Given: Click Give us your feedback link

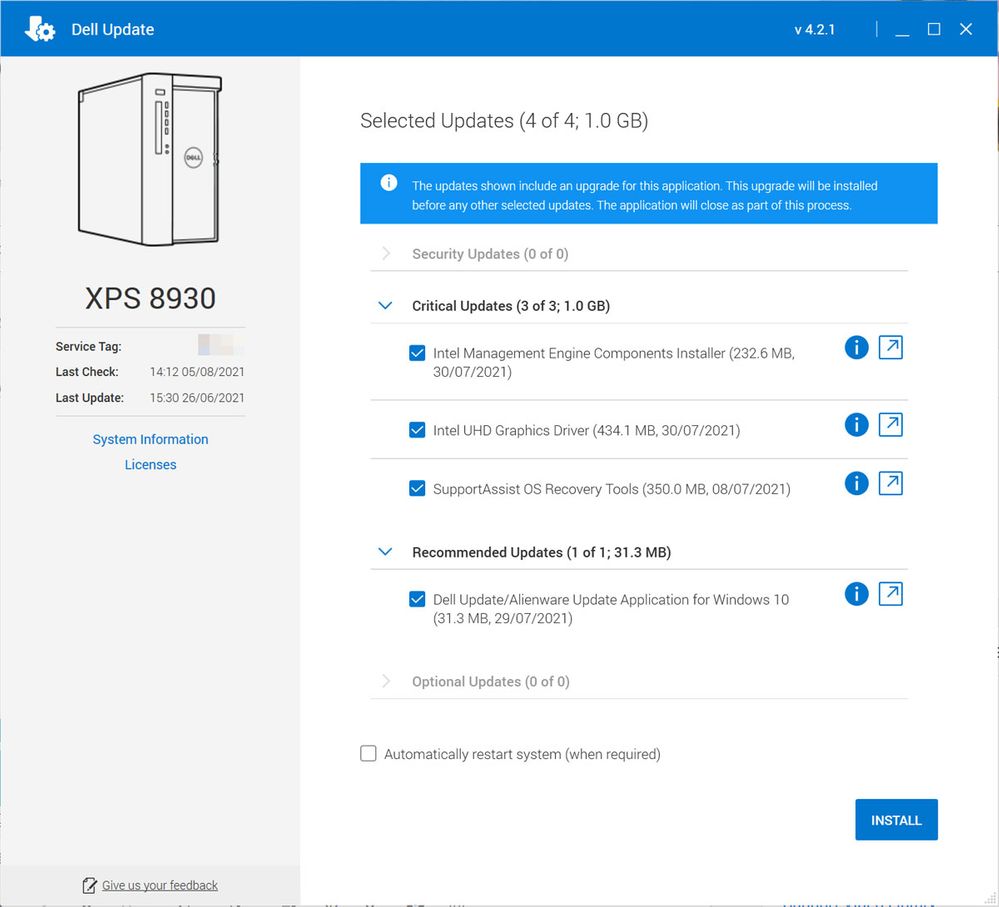Looking at the screenshot, I should click(160, 885).
